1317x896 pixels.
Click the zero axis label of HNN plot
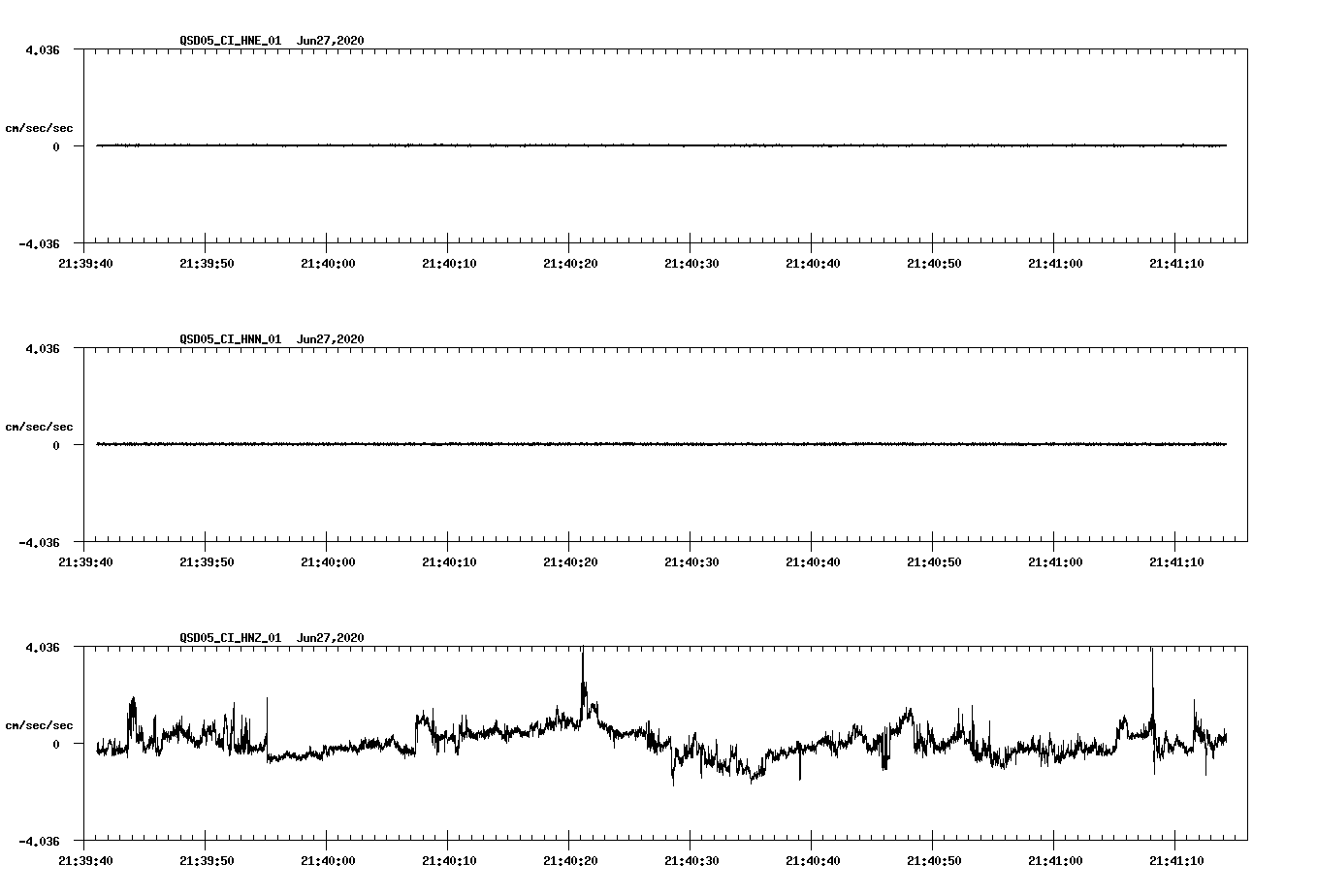click(56, 445)
